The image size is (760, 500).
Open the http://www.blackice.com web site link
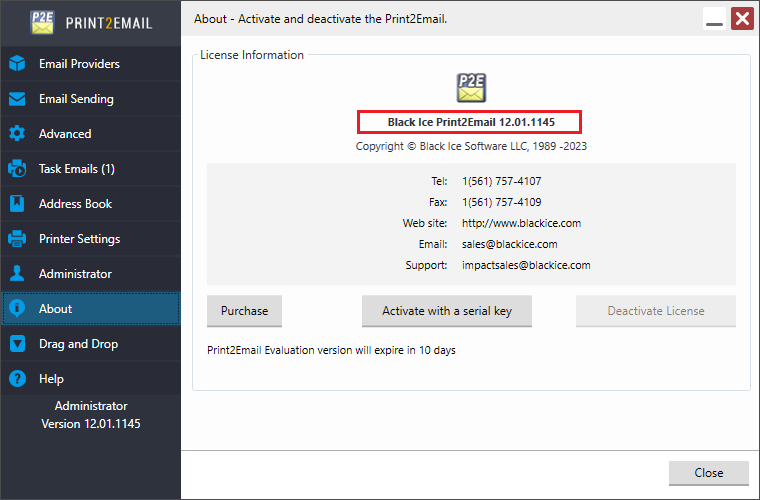pyautogui.click(x=521, y=223)
